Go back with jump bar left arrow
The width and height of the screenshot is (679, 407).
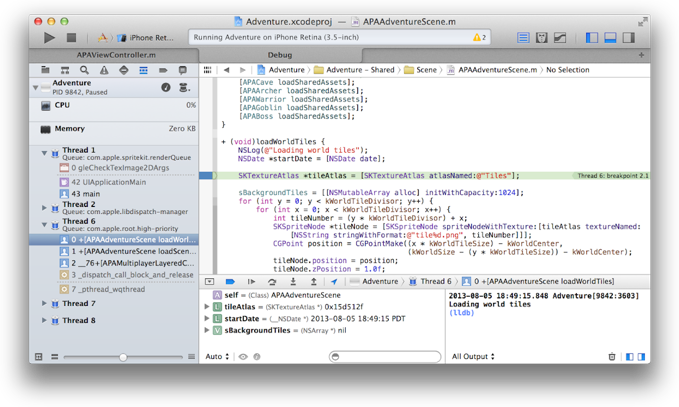tap(226, 70)
